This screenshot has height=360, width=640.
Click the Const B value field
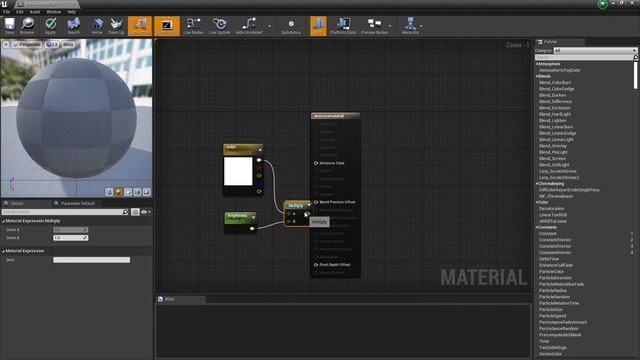click(70, 238)
